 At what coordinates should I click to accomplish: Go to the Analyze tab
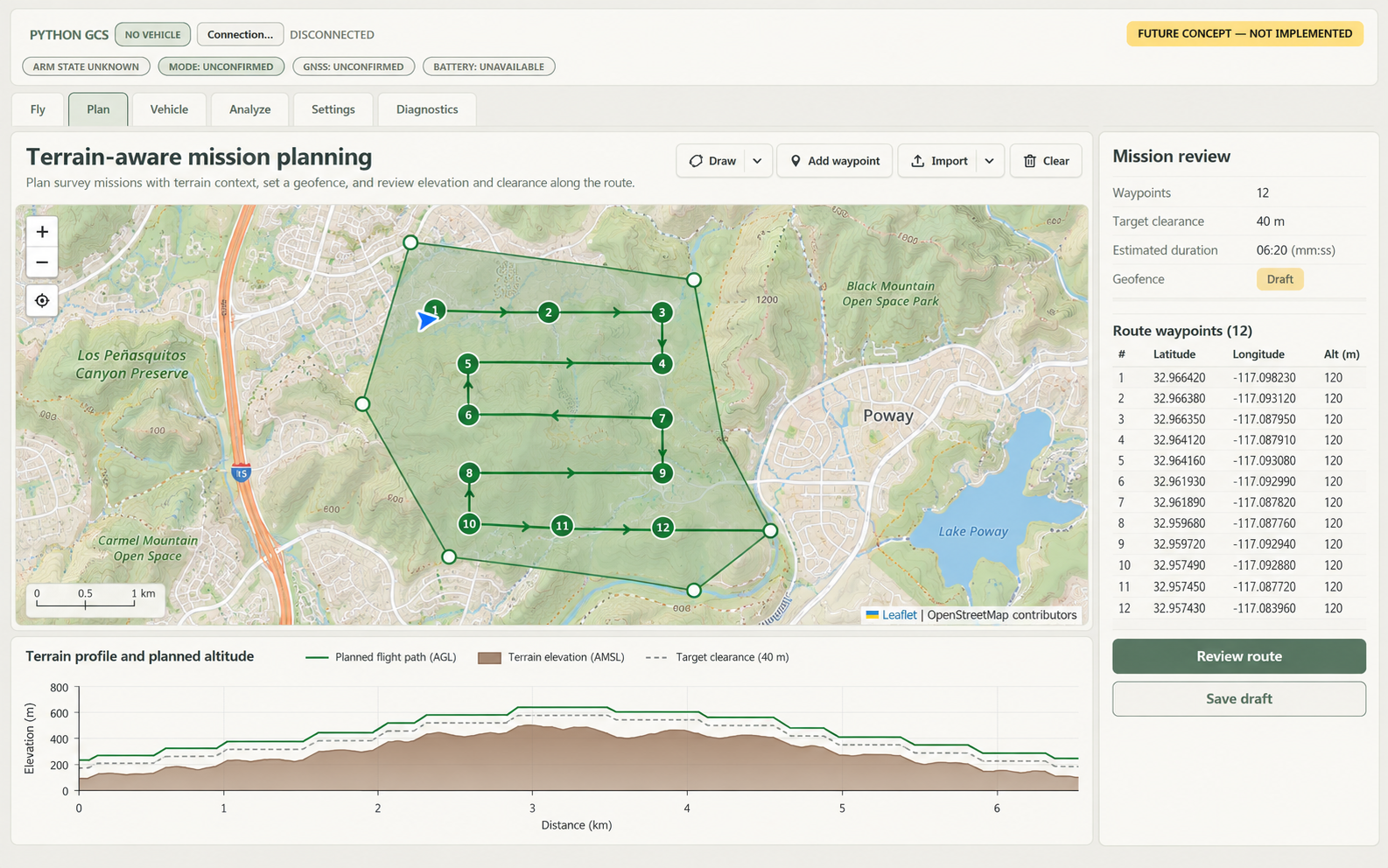[x=249, y=109]
